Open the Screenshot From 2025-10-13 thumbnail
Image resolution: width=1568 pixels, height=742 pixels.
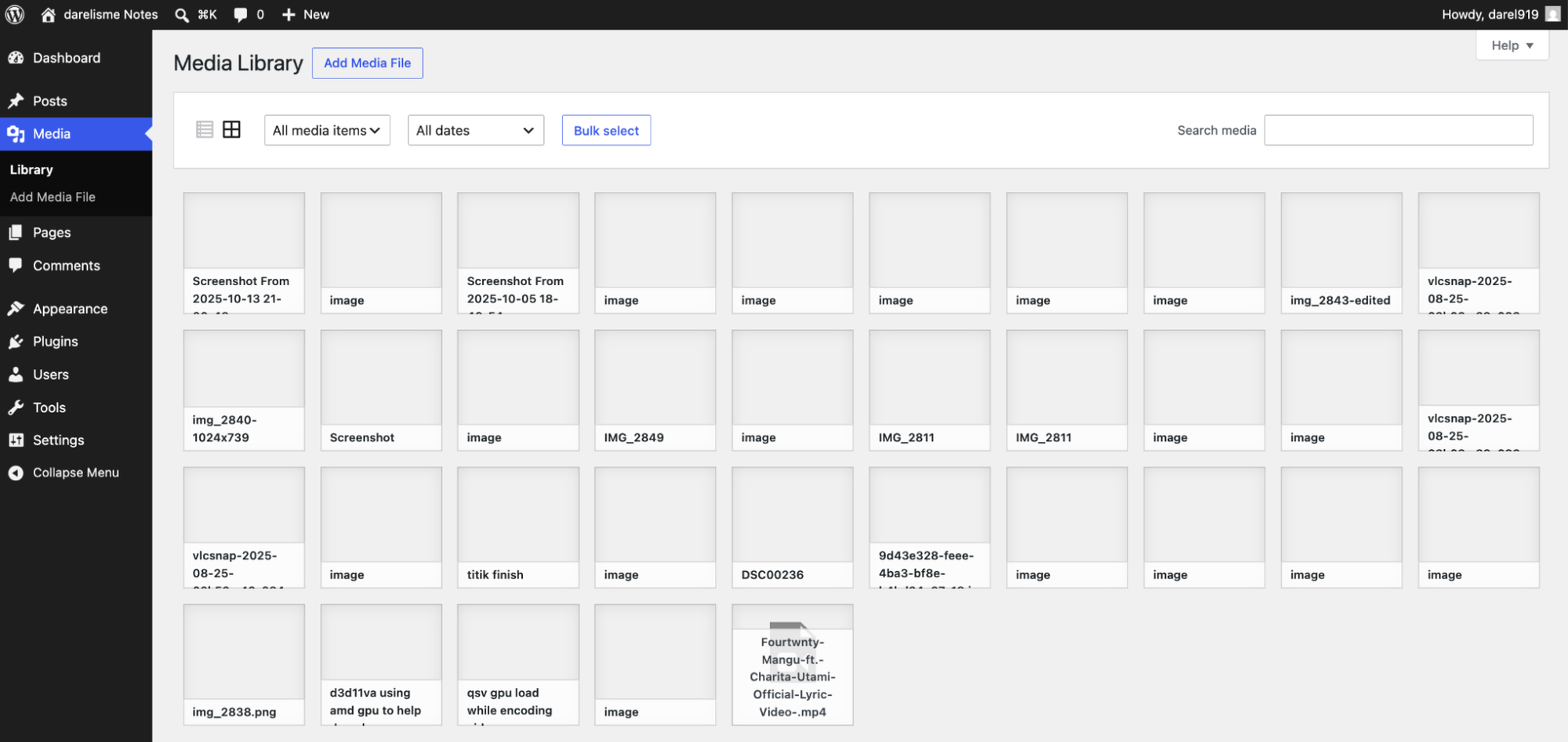pos(244,253)
